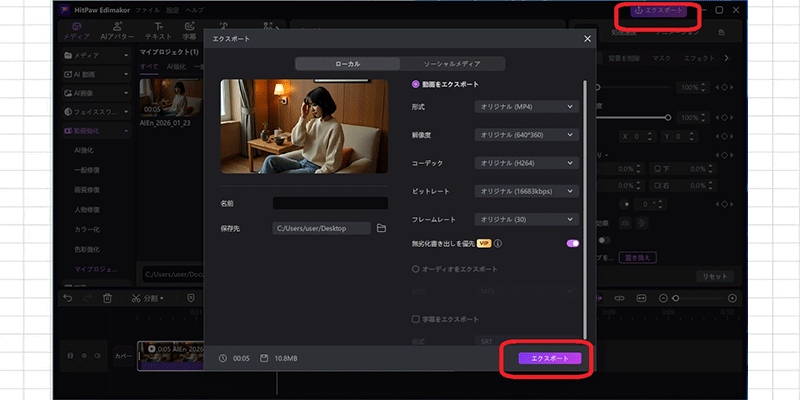This screenshot has width=800, height=400.
Task: Click the undo arrow in timeline toolbar
Action: tap(68, 298)
